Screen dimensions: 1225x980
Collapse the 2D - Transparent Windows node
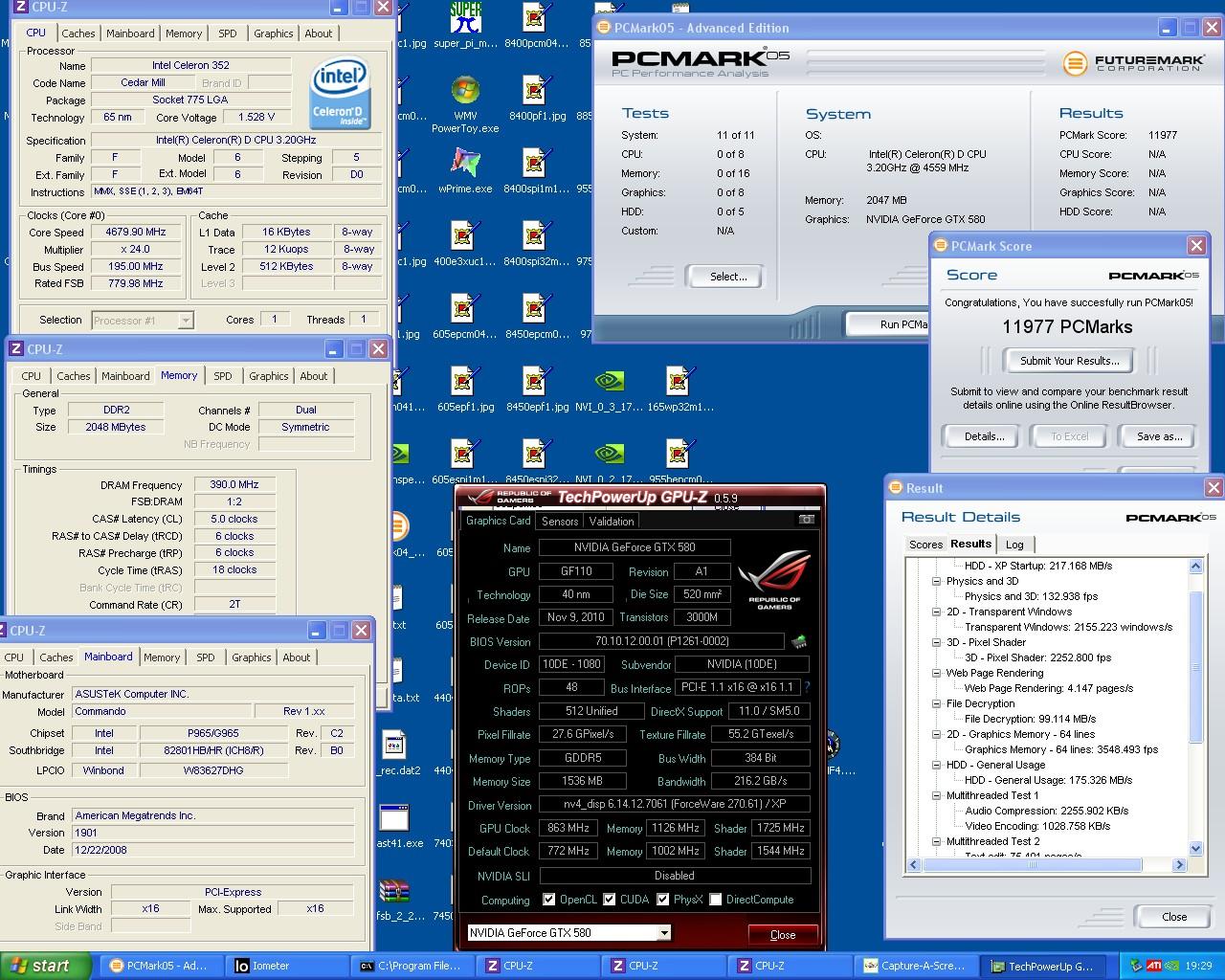pyautogui.click(x=936, y=612)
